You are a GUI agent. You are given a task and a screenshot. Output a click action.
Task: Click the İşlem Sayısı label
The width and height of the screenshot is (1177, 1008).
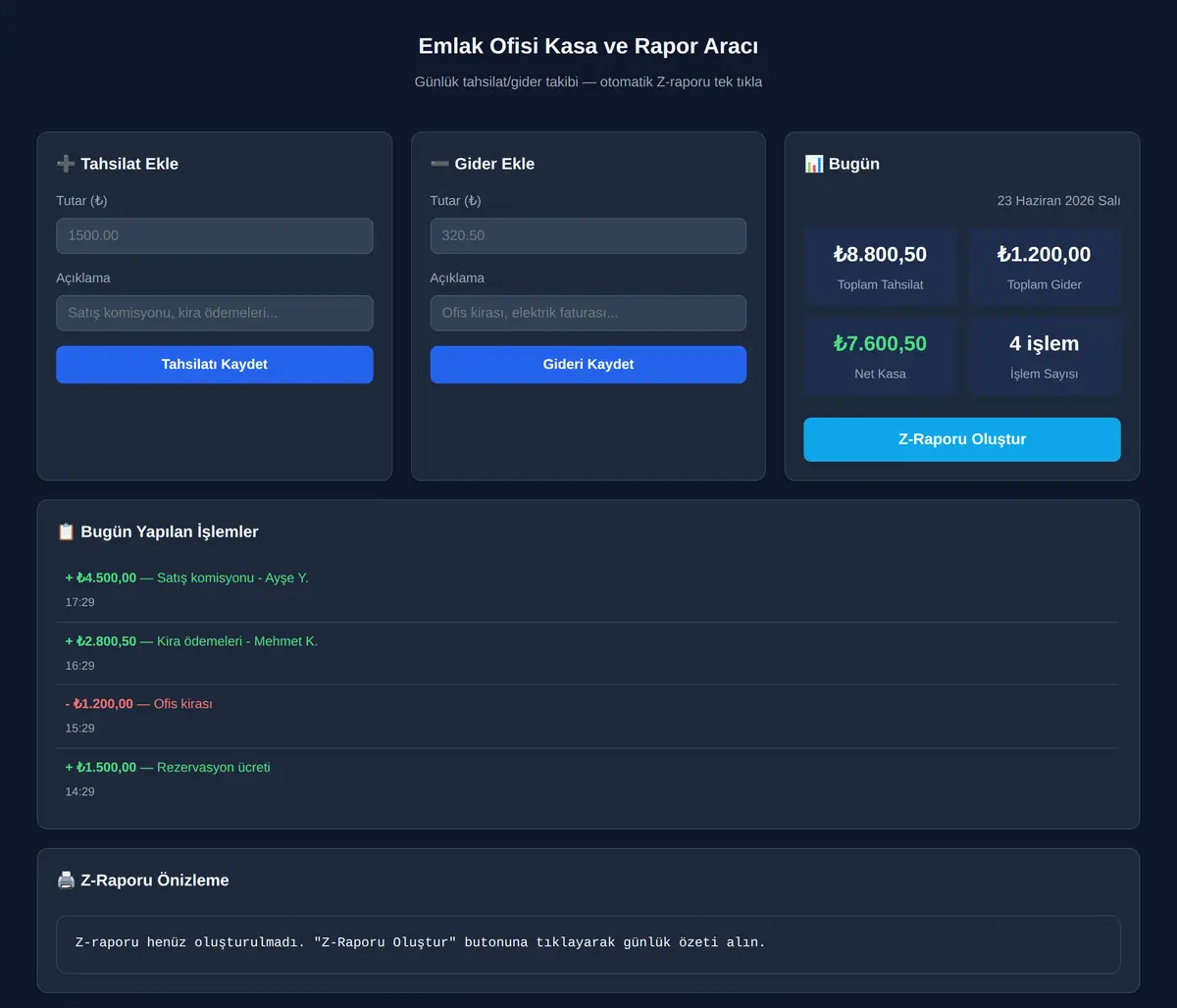tap(1044, 374)
